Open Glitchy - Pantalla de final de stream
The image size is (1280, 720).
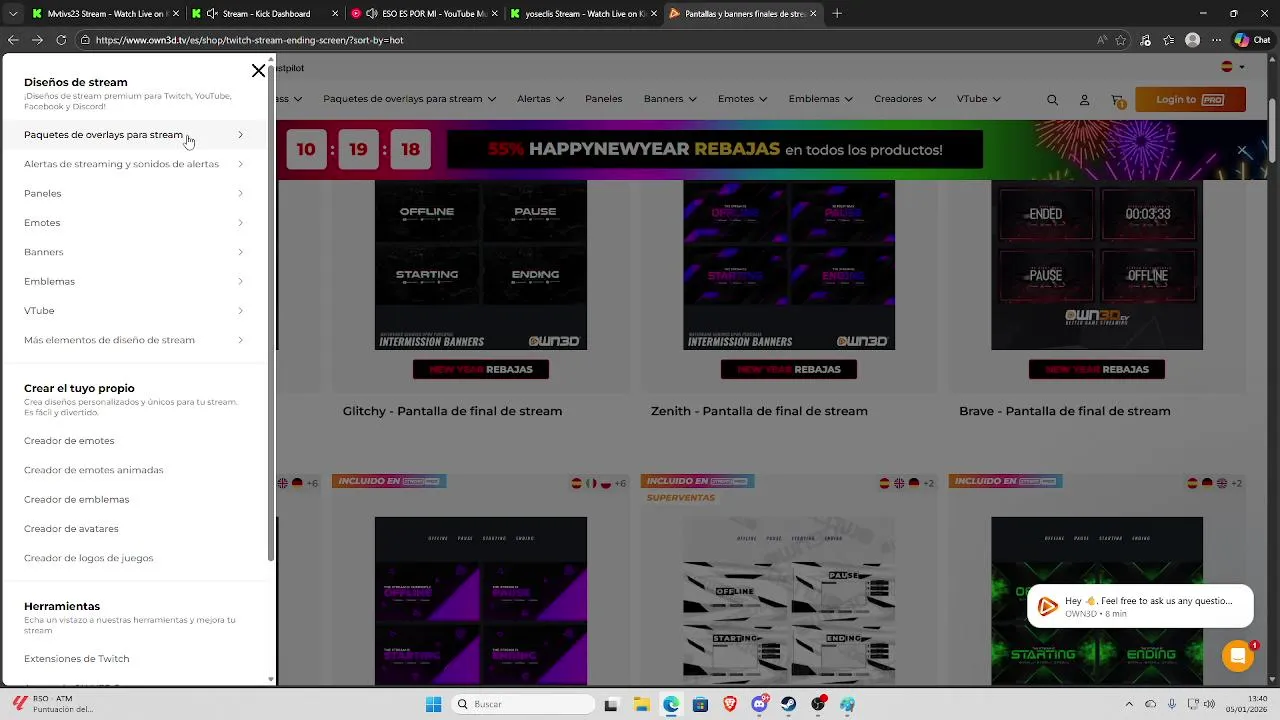(x=452, y=411)
